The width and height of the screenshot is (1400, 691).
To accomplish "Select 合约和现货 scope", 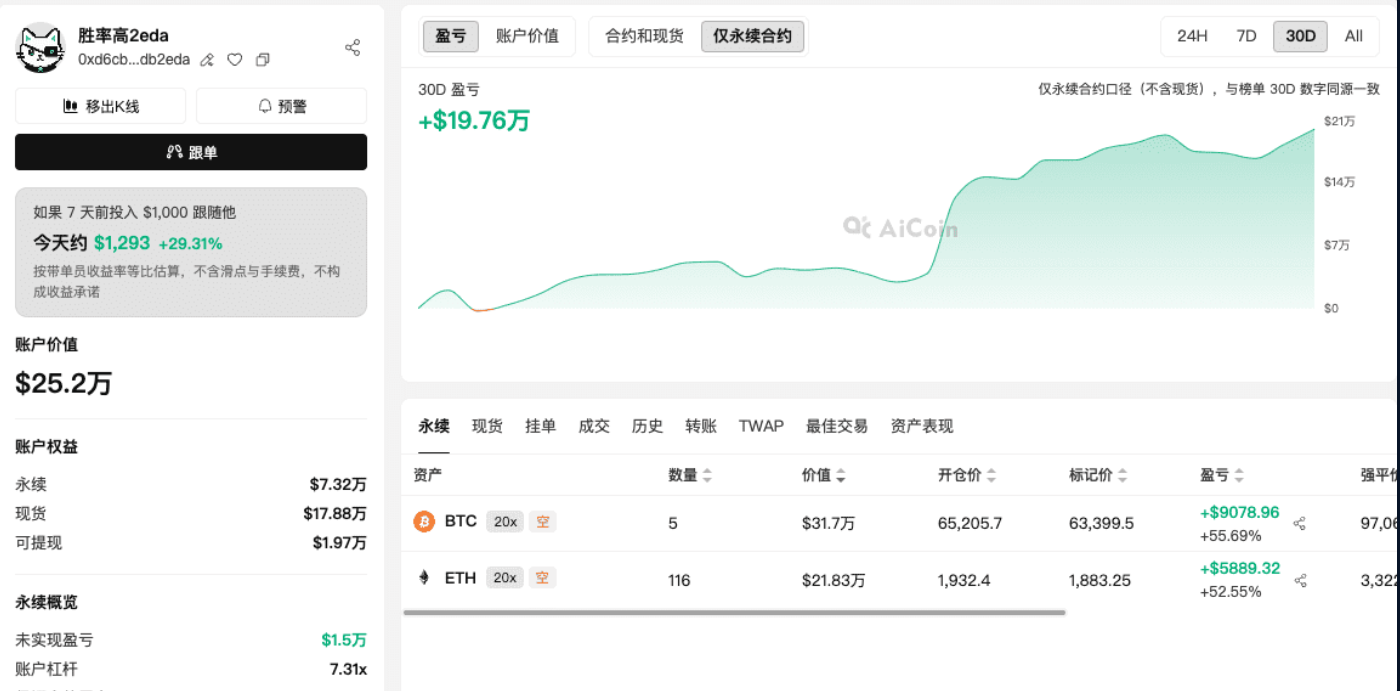I will point(644,36).
